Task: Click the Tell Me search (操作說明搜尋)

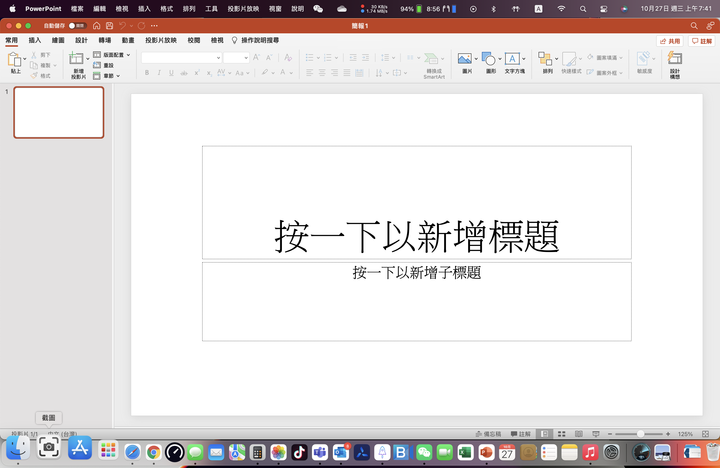Action: pyautogui.click(x=255, y=40)
